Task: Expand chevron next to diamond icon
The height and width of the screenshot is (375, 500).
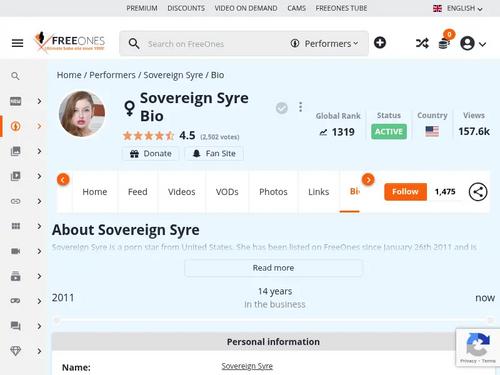Action: (39, 351)
